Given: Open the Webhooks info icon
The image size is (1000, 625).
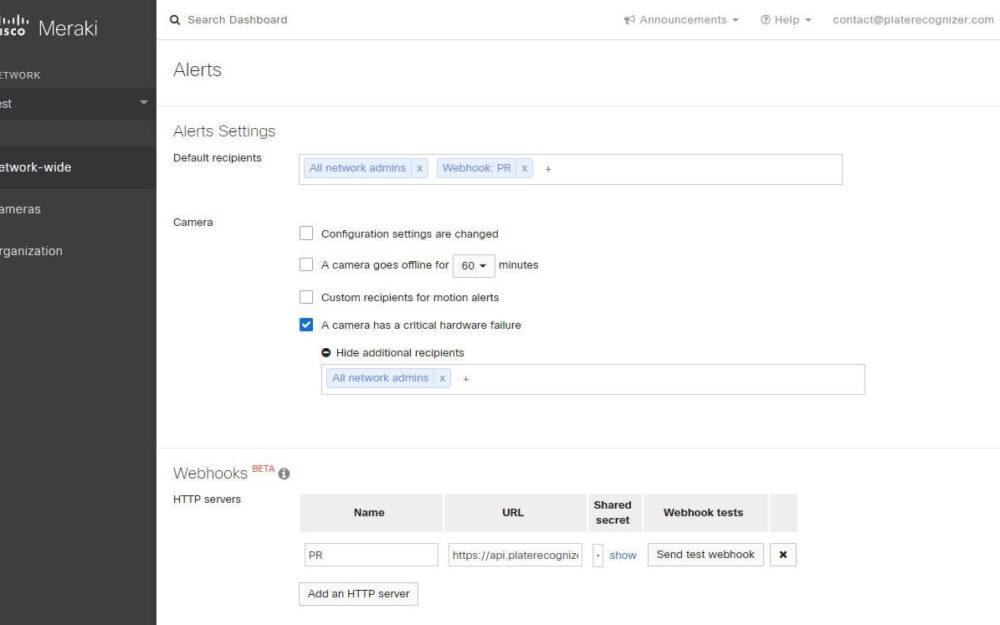Looking at the screenshot, I should coord(284,474).
